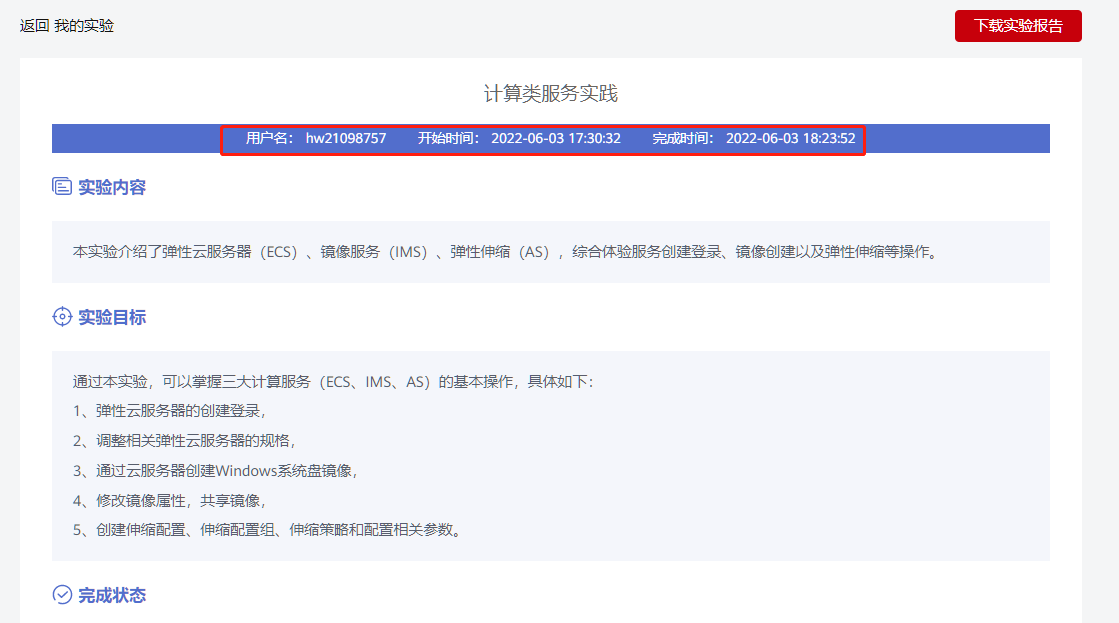The width and height of the screenshot is (1119, 623).
Task: Click the 实验目标 heading
Action: 112,317
